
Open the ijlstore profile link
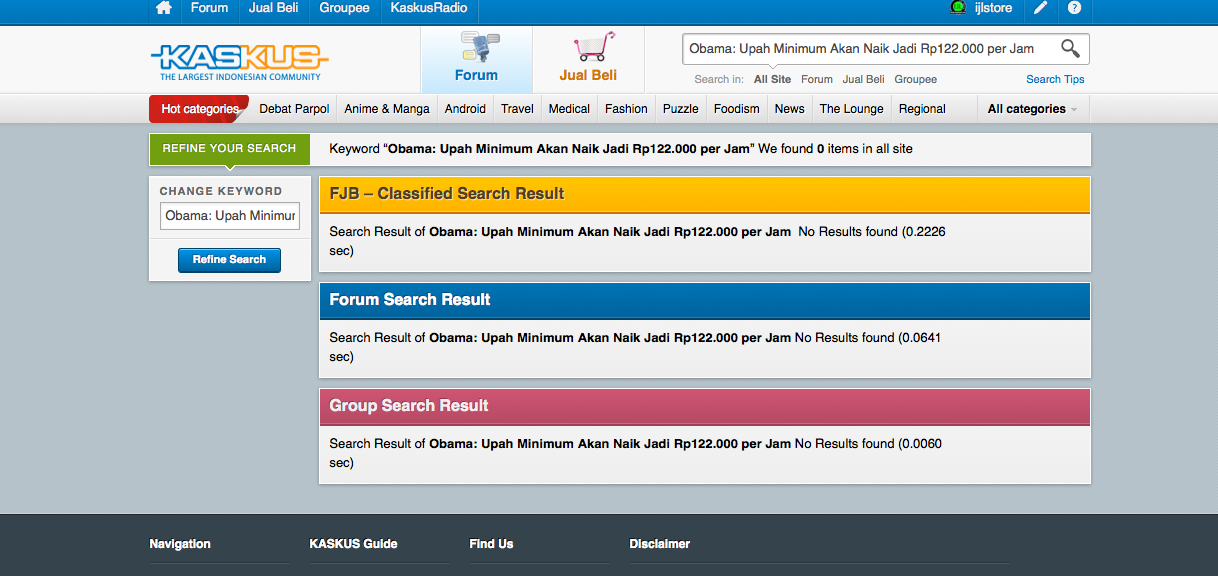coord(993,8)
